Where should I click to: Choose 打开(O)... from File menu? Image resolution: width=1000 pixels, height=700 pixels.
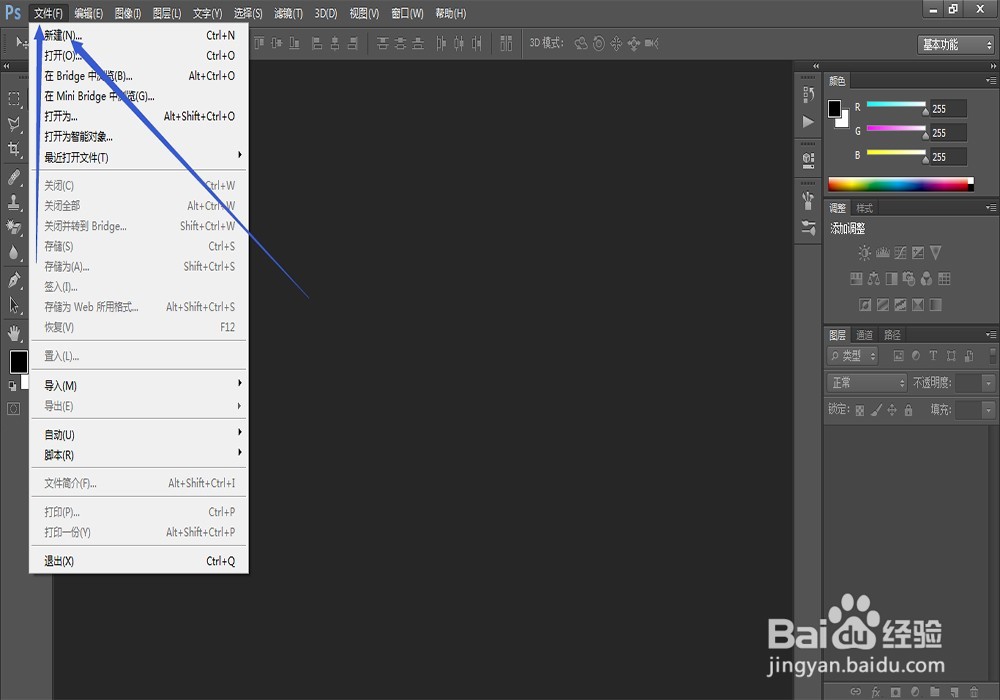tap(139, 55)
